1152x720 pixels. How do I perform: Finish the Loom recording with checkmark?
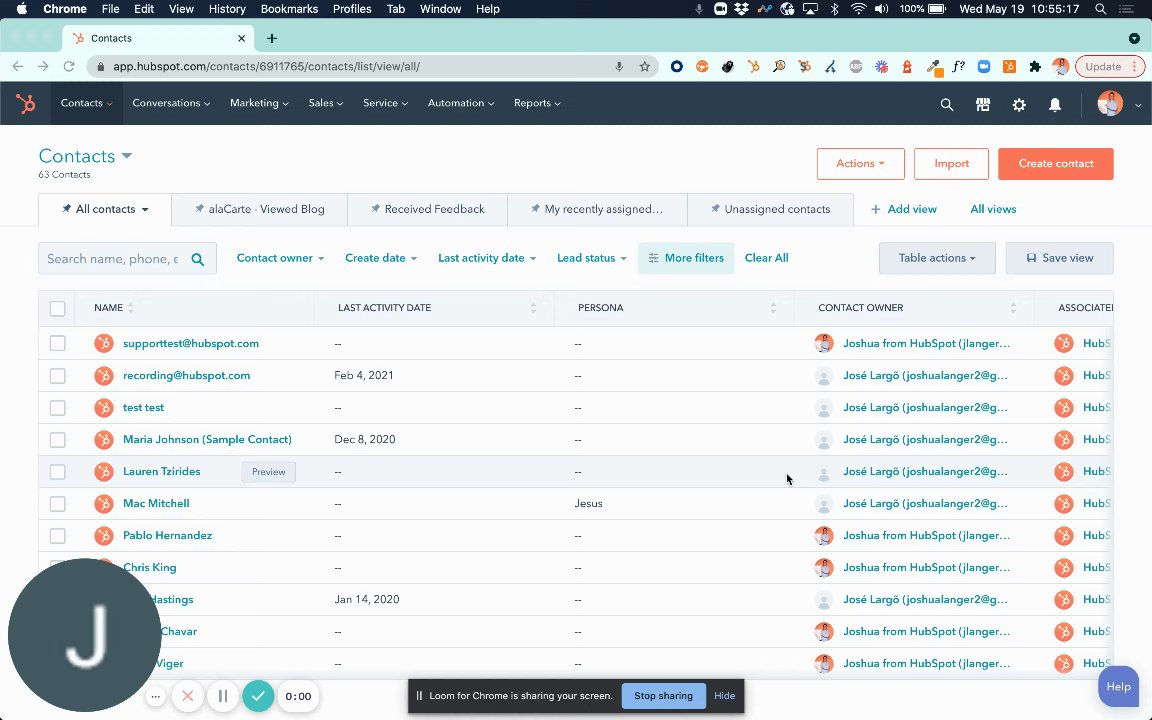point(258,696)
